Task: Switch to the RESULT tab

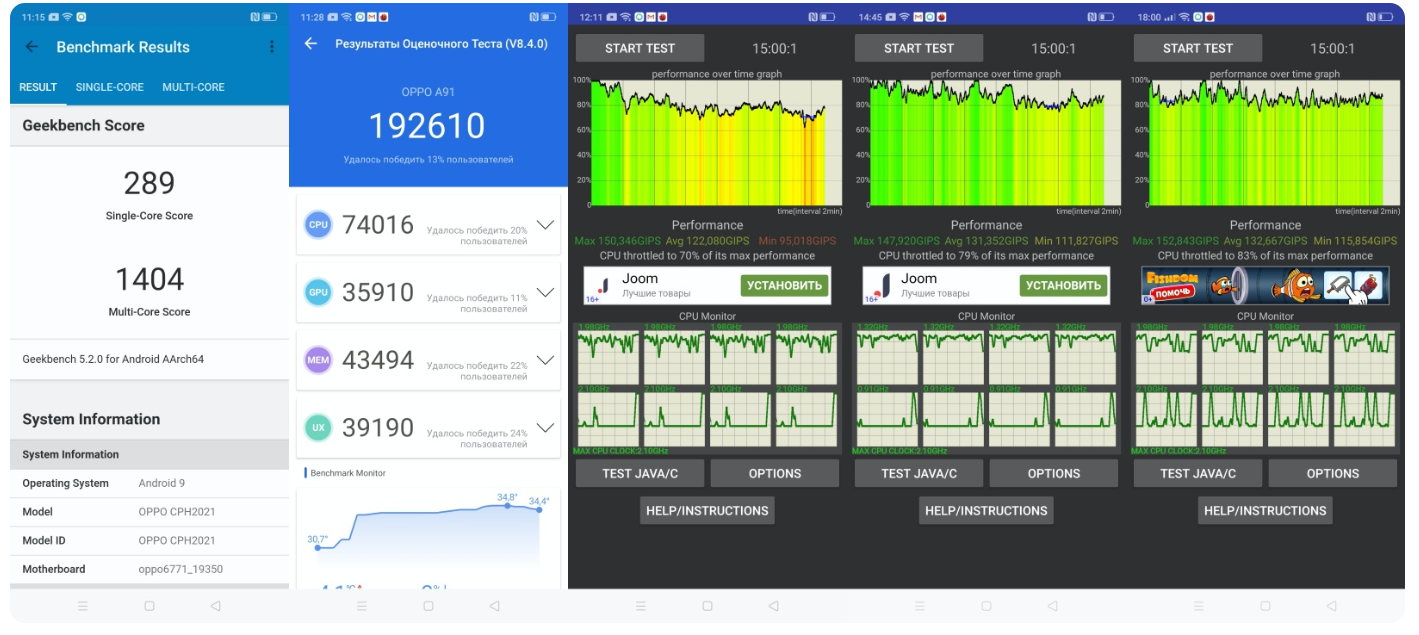Action: pos(38,87)
